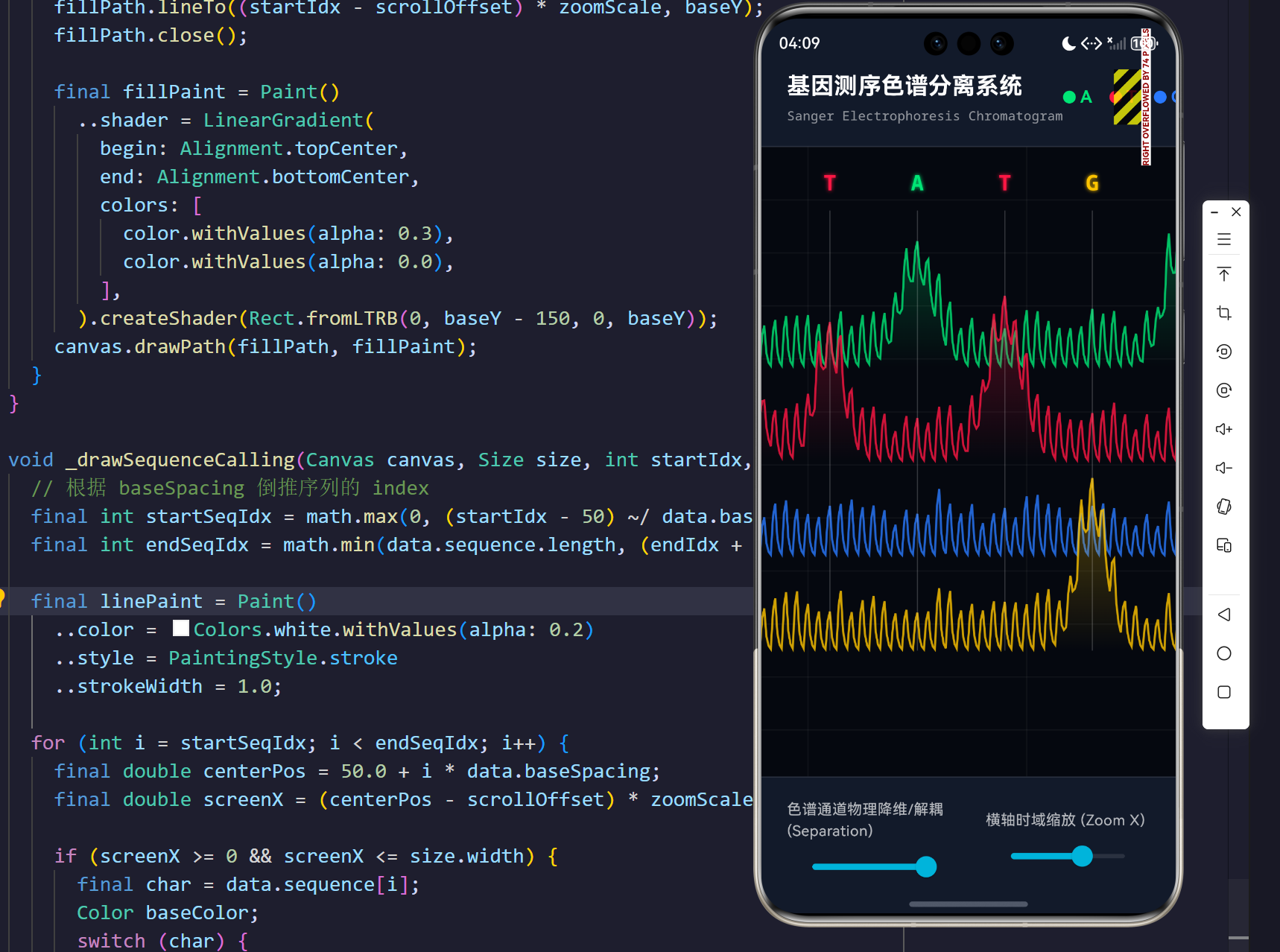
Task: Pin emulator window always on top
Action: [1224, 274]
